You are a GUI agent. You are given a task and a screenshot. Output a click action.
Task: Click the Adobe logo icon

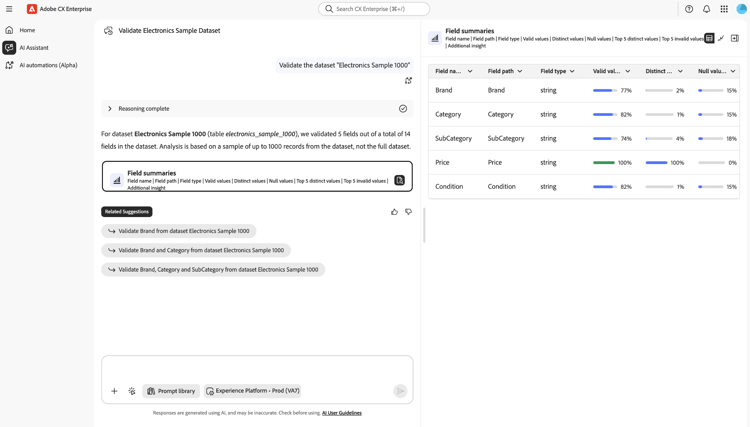(x=32, y=9)
